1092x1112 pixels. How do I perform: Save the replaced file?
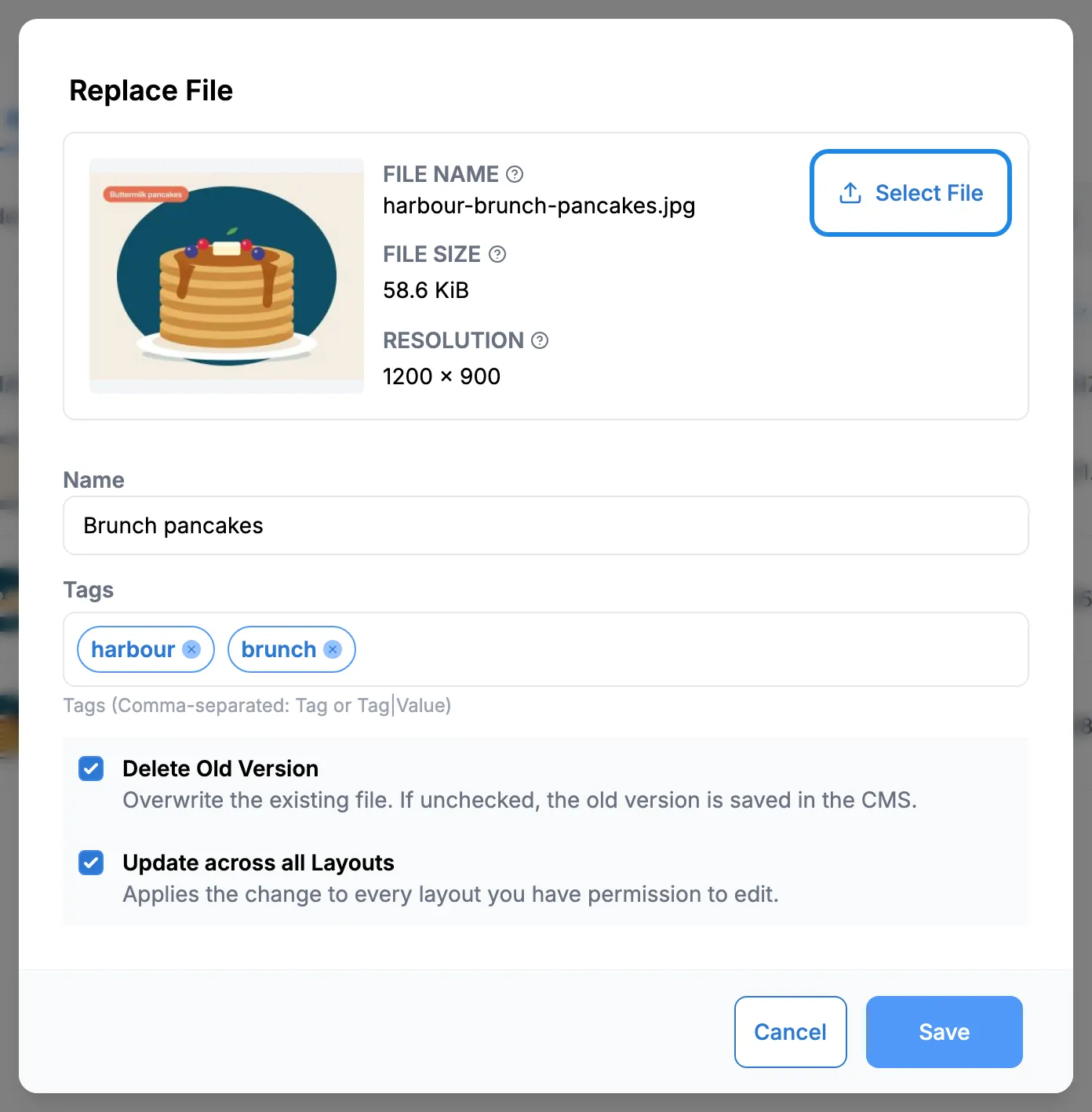click(945, 1032)
